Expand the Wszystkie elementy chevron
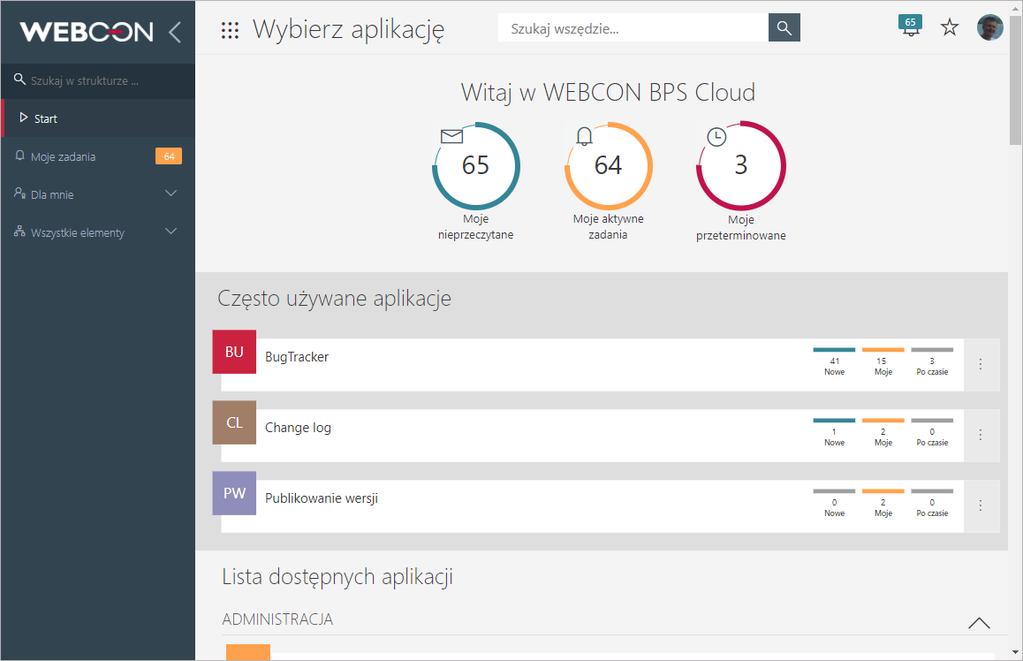 pyautogui.click(x=171, y=231)
